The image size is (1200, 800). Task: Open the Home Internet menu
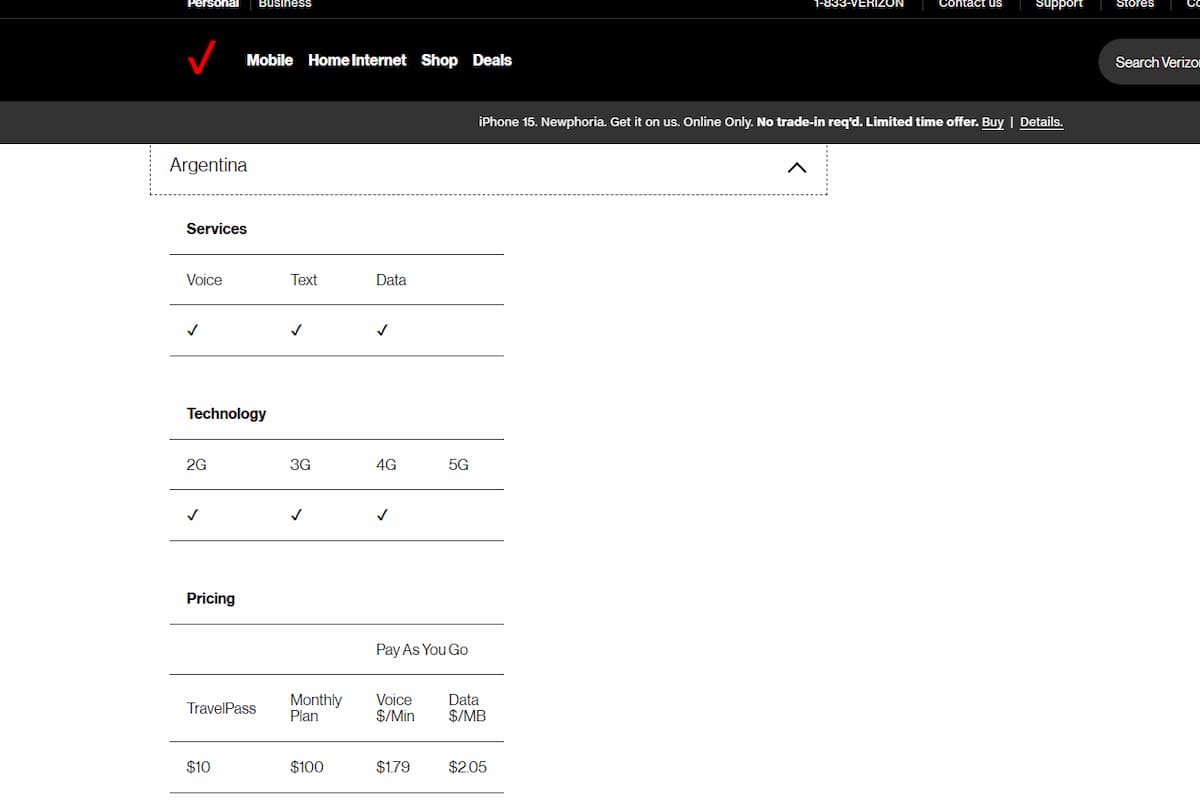tap(357, 60)
